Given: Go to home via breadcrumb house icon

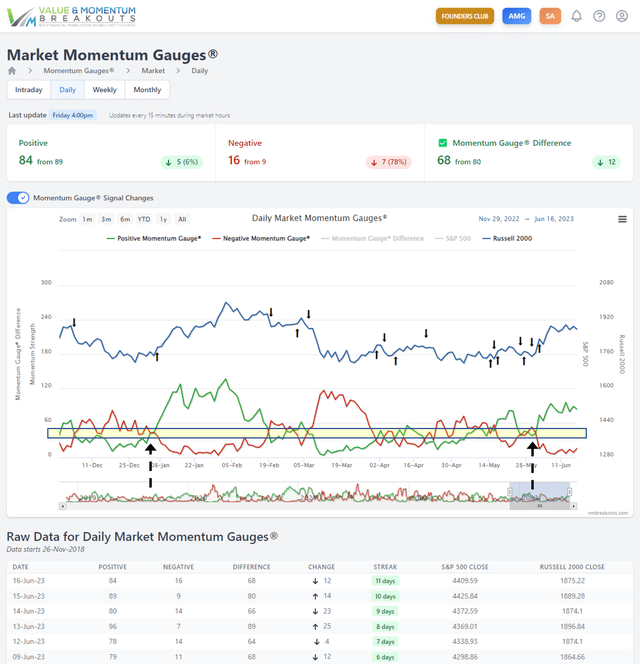Looking at the screenshot, I should coord(12,71).
